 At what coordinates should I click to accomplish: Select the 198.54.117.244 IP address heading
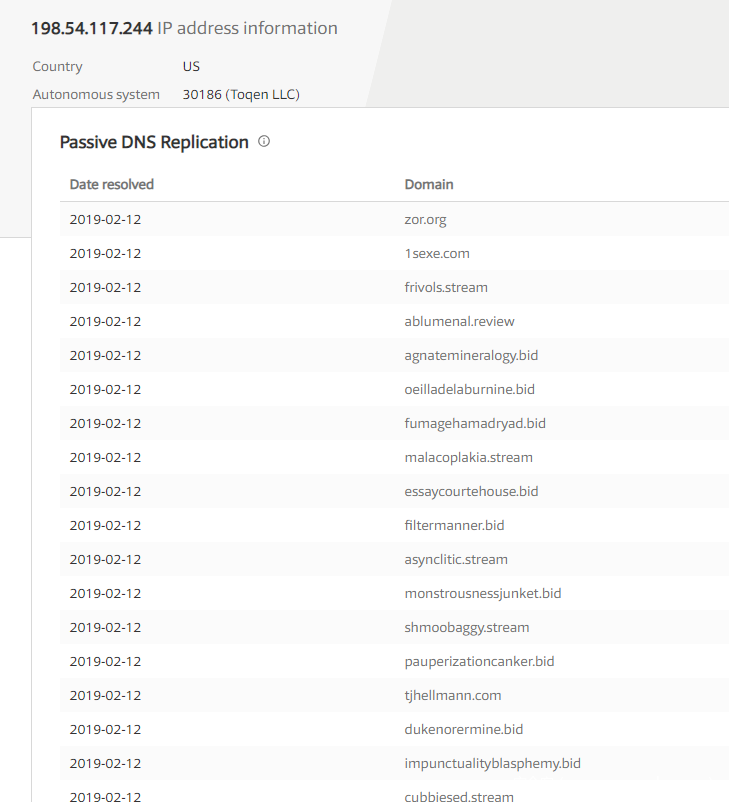click(x=92, y=28)
